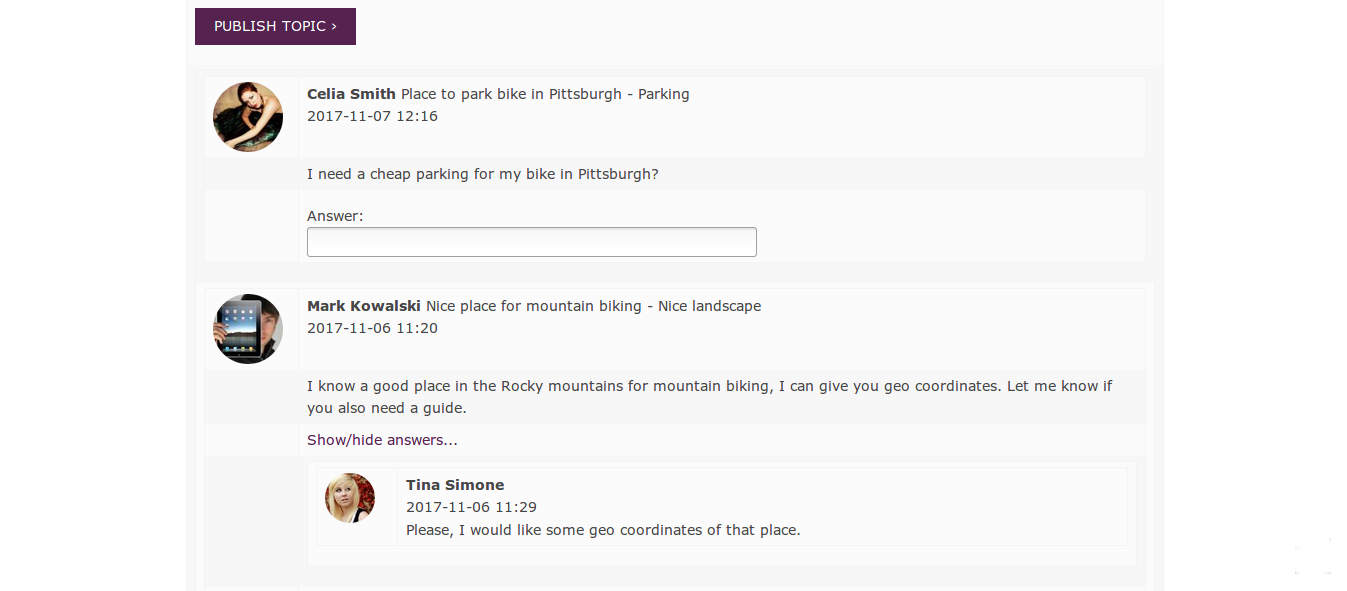Image resolution: width=1347 pixels, height=591 pixels.
Task: Click the PUBLISH TOPIC button
Action: [275, 26]
